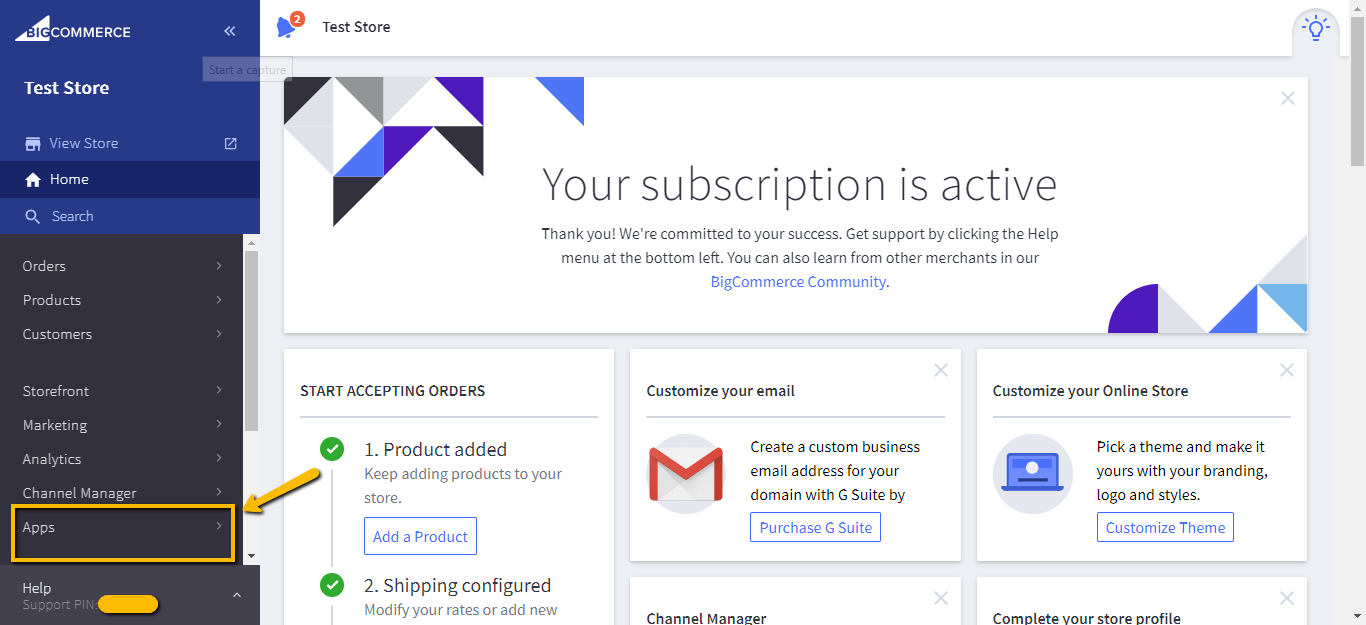Viewport: 1366px width, 625px height.
Task: Click the Search magnifier icon
Action: click(x=33, y=216)
